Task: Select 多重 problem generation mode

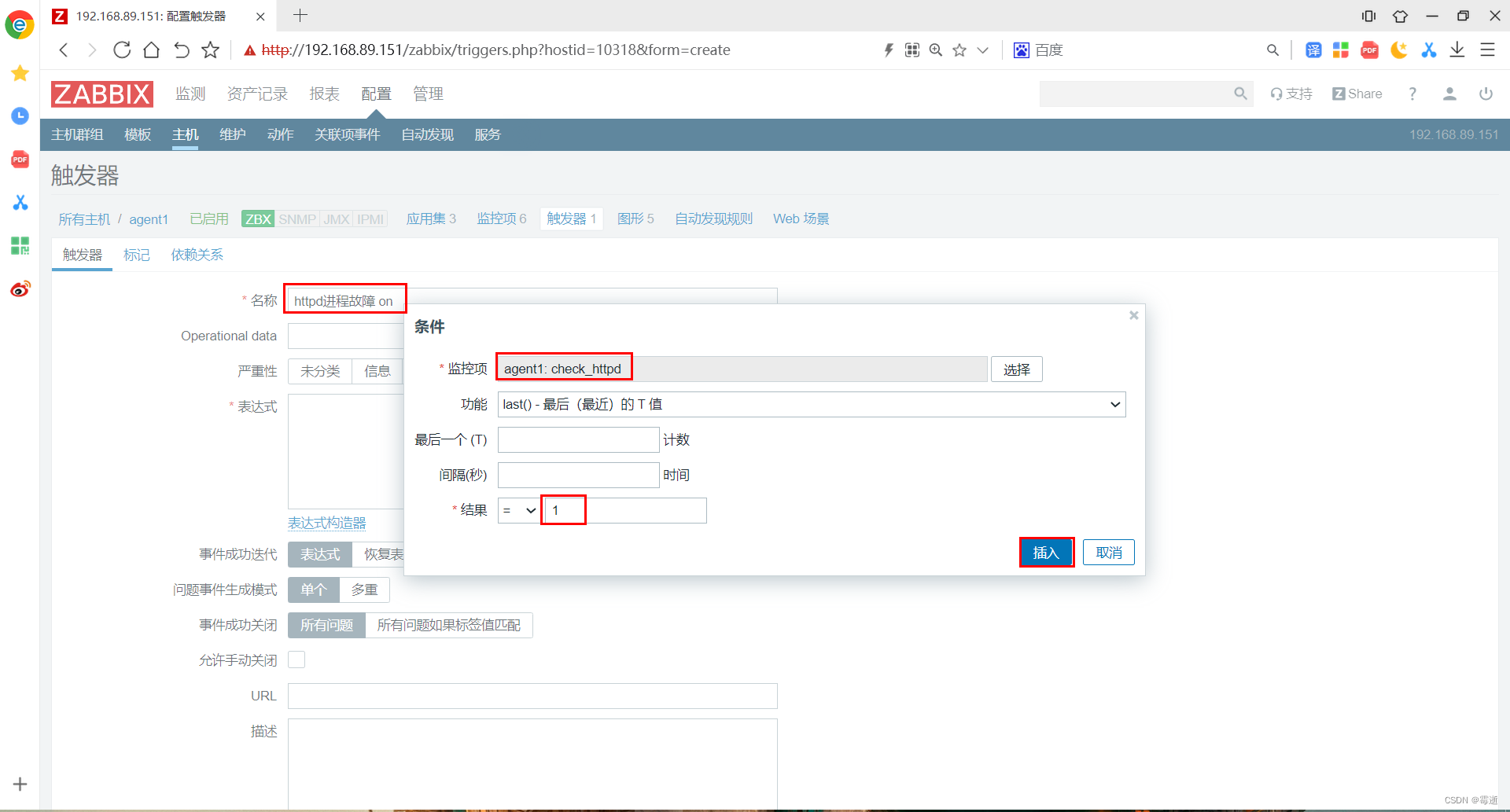Action: [x=364, y=590]
